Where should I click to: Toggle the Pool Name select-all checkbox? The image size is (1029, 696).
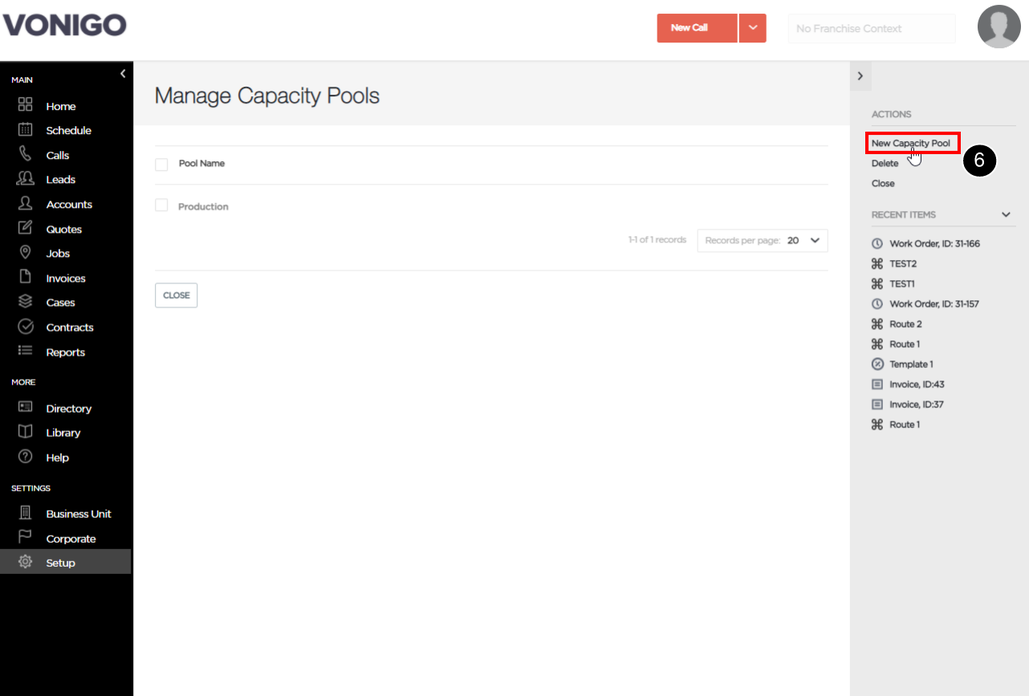[161, 164]
